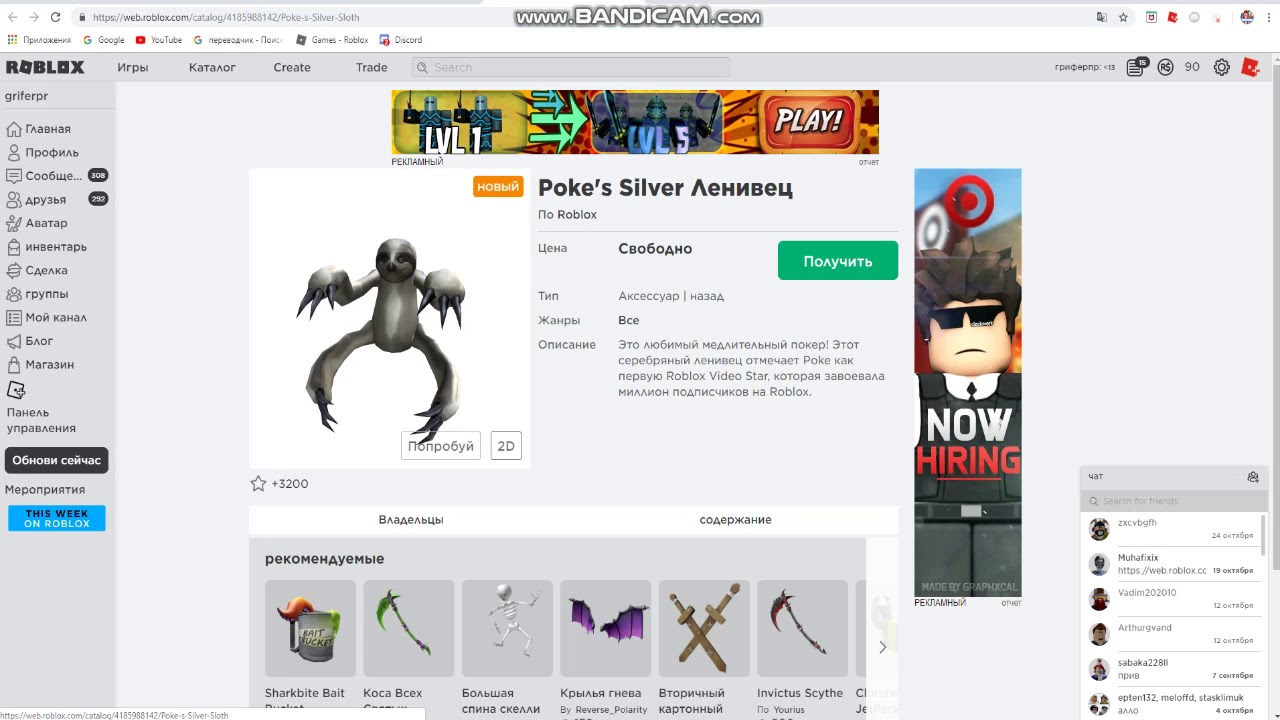
Task: Open the Invictus Scythe item thumbnail
Action: [802, 628]
